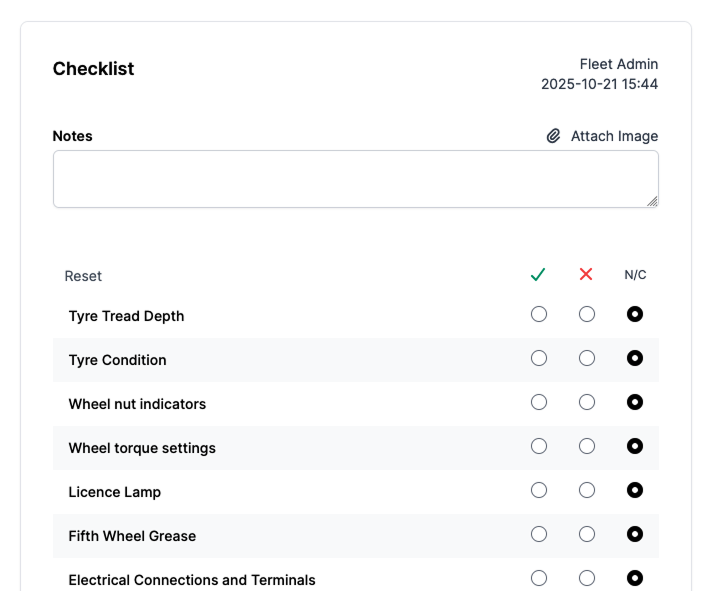This screenshot has width=711, height=591.
Task: Mark Wheel nut indicators as passed
Action: point(539,402)
